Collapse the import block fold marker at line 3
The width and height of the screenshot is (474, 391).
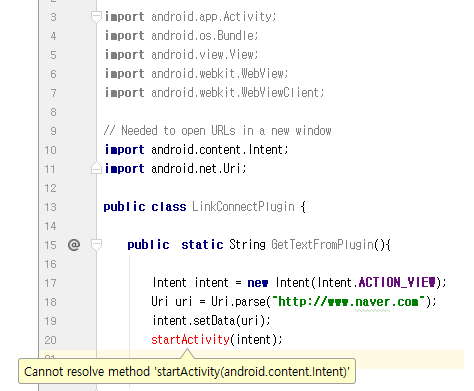(96, 17)
